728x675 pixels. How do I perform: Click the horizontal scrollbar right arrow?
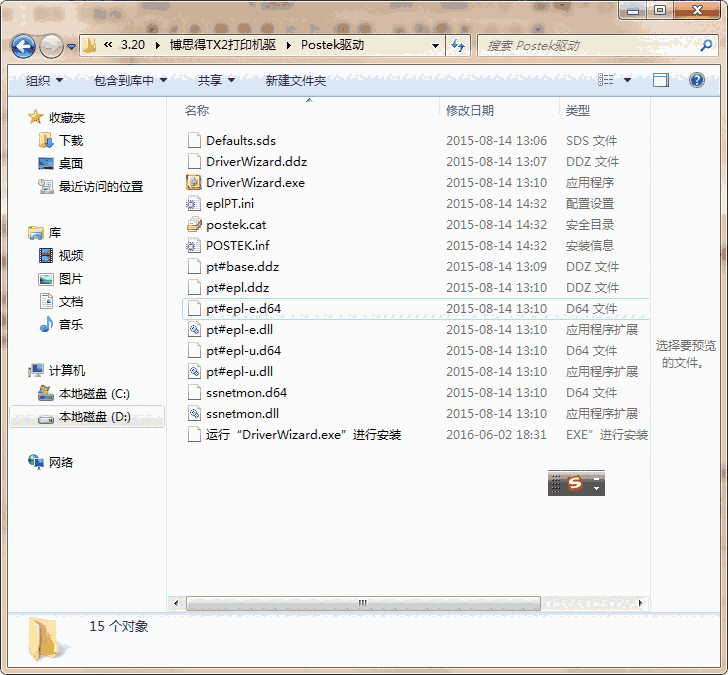pos(641,604)
